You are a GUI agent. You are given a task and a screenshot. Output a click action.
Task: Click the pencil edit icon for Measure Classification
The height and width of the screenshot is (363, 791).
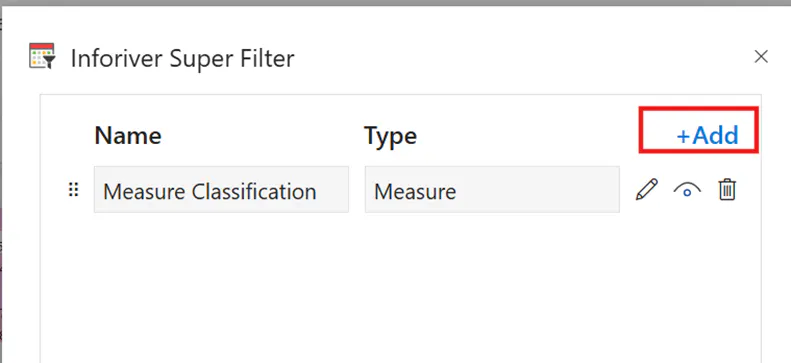647,190
